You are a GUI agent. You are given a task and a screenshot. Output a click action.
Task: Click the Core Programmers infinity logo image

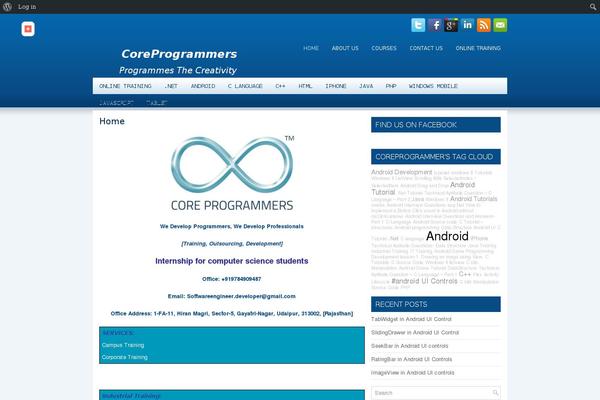[232, 173]
